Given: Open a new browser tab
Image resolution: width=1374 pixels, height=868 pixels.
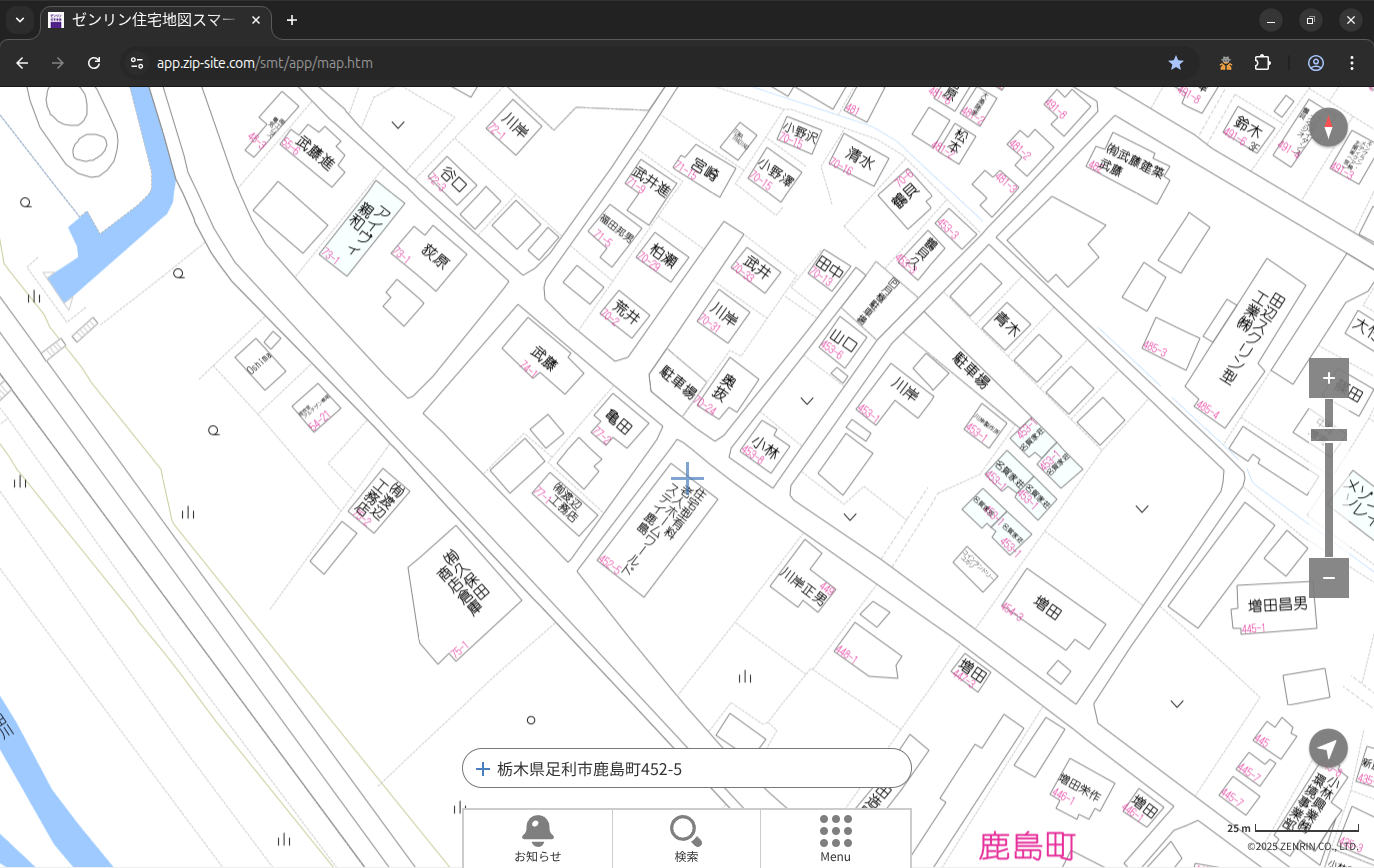Looking at the screenshot, I should [x=292, y=20].
